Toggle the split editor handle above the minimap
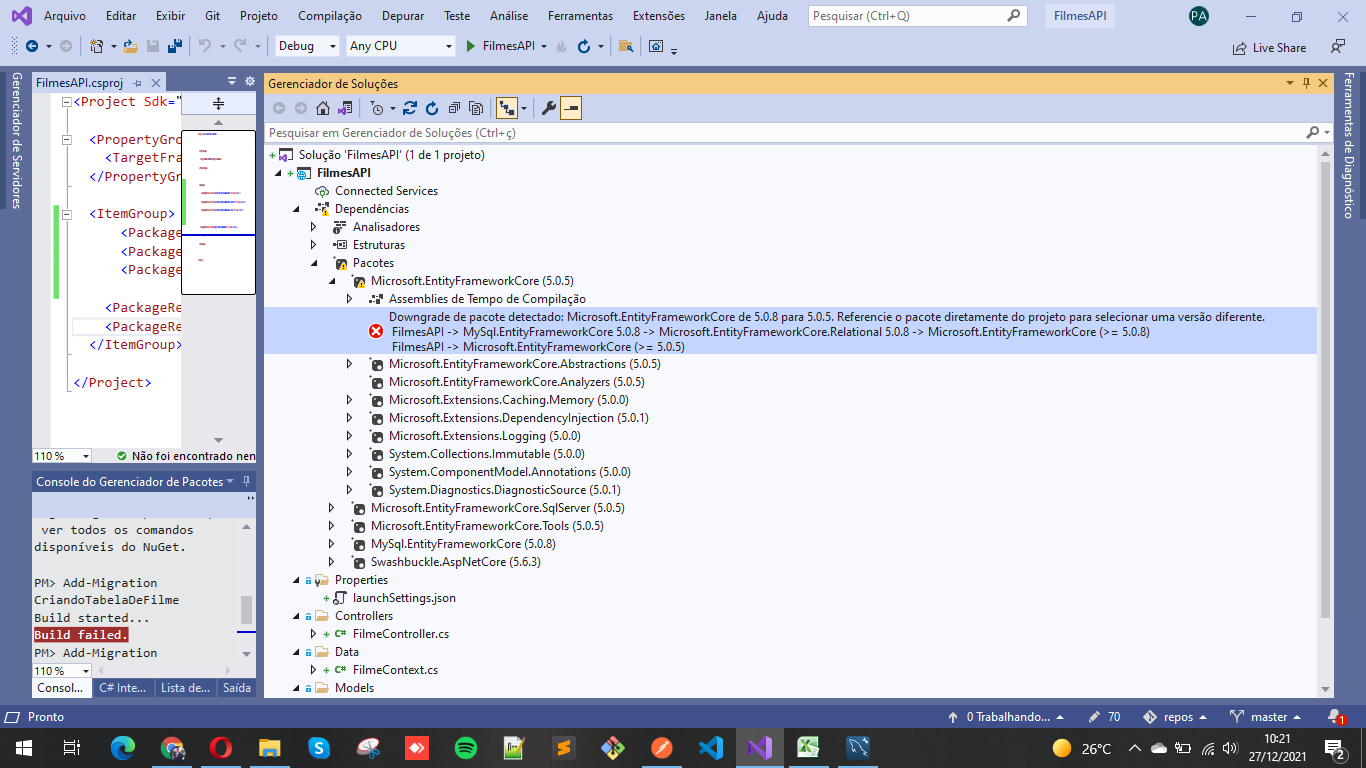 point(218,103)
